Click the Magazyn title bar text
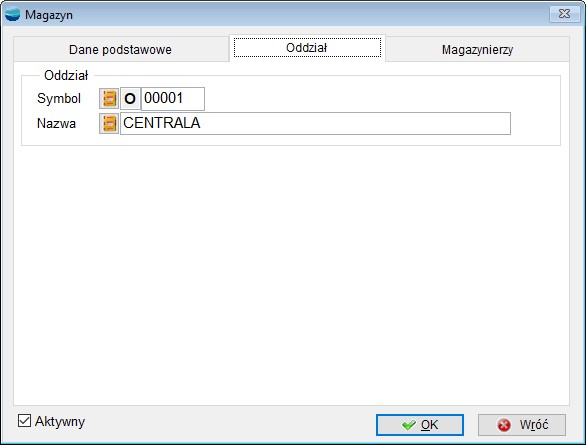Viewport: 586px width, 445px height. click(49, 15)
